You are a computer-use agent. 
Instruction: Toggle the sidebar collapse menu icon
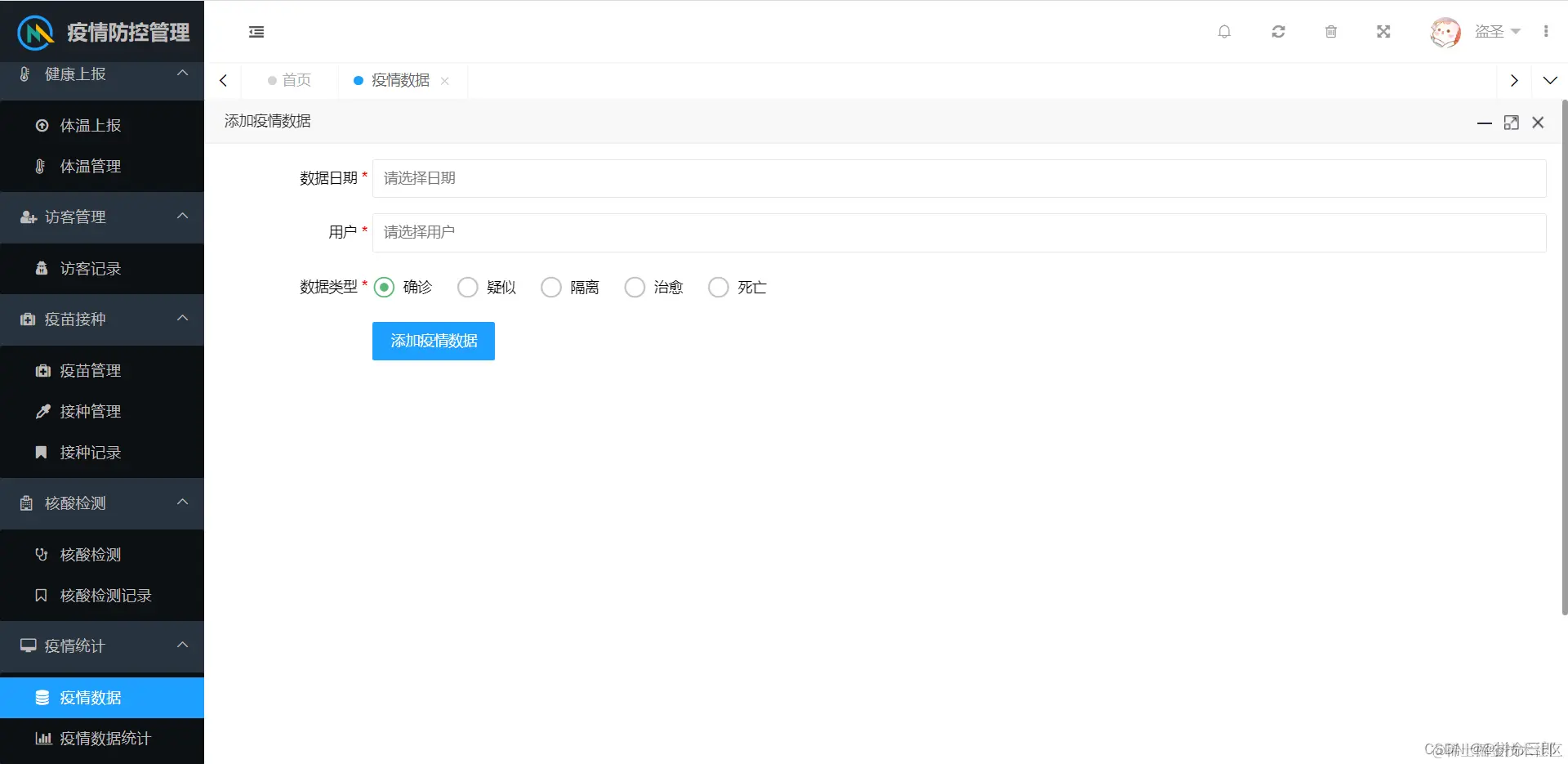pos(256,32)
